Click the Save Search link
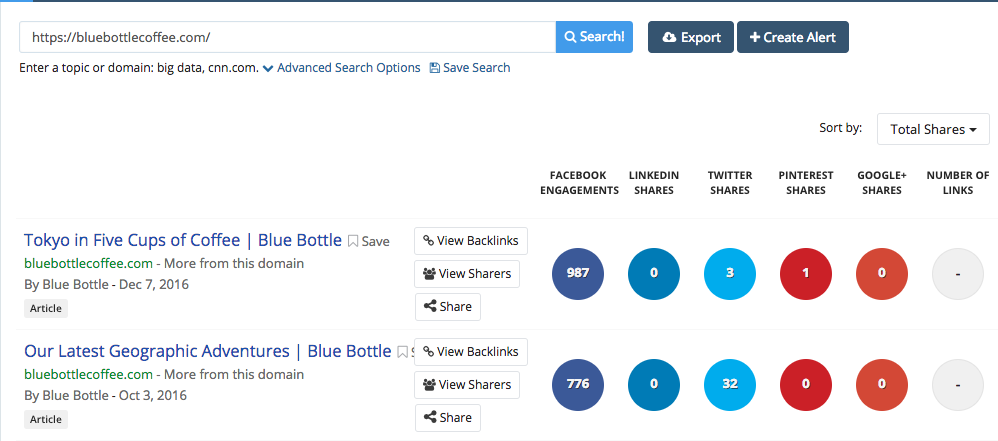Viewport: 998px width, 441px height. coord(470,67)
